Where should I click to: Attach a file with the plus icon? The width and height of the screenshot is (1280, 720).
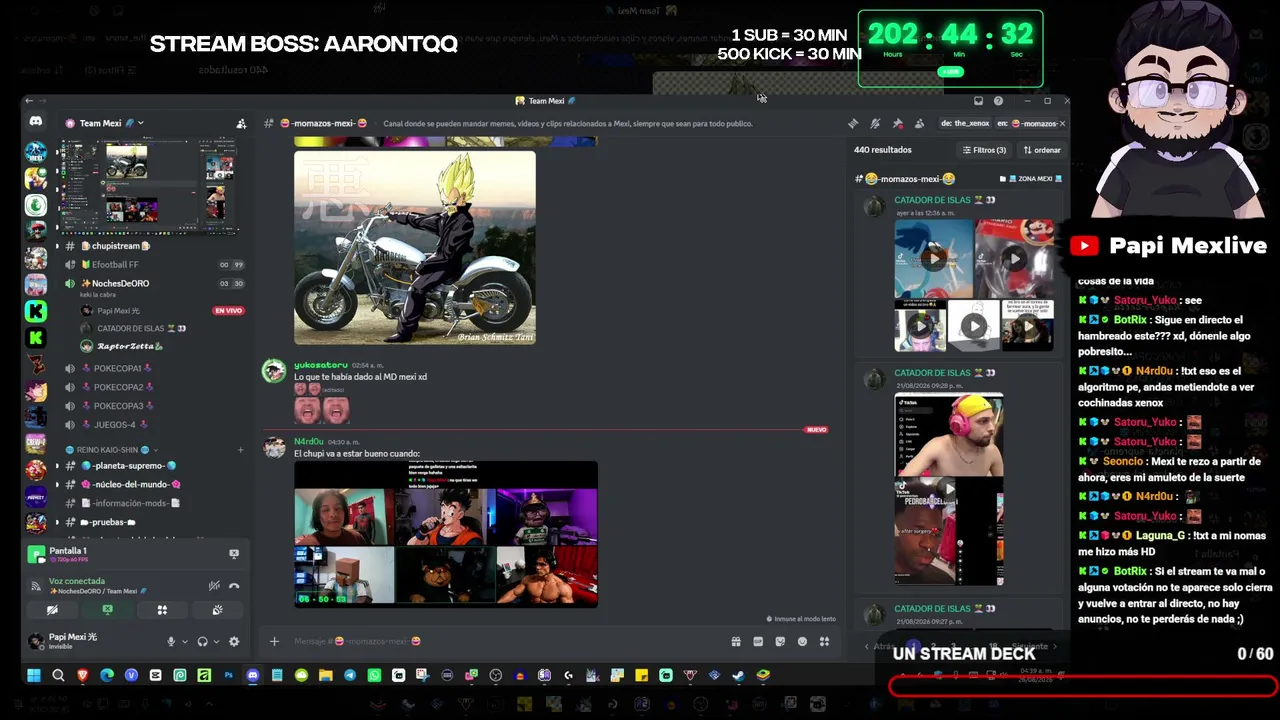click(x=274, y=642)
